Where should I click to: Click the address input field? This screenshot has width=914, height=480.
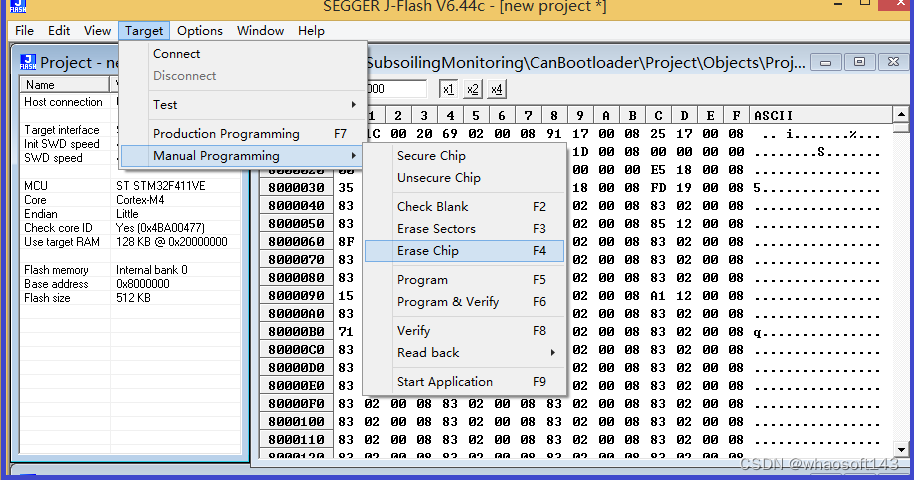tap(396, 89)
